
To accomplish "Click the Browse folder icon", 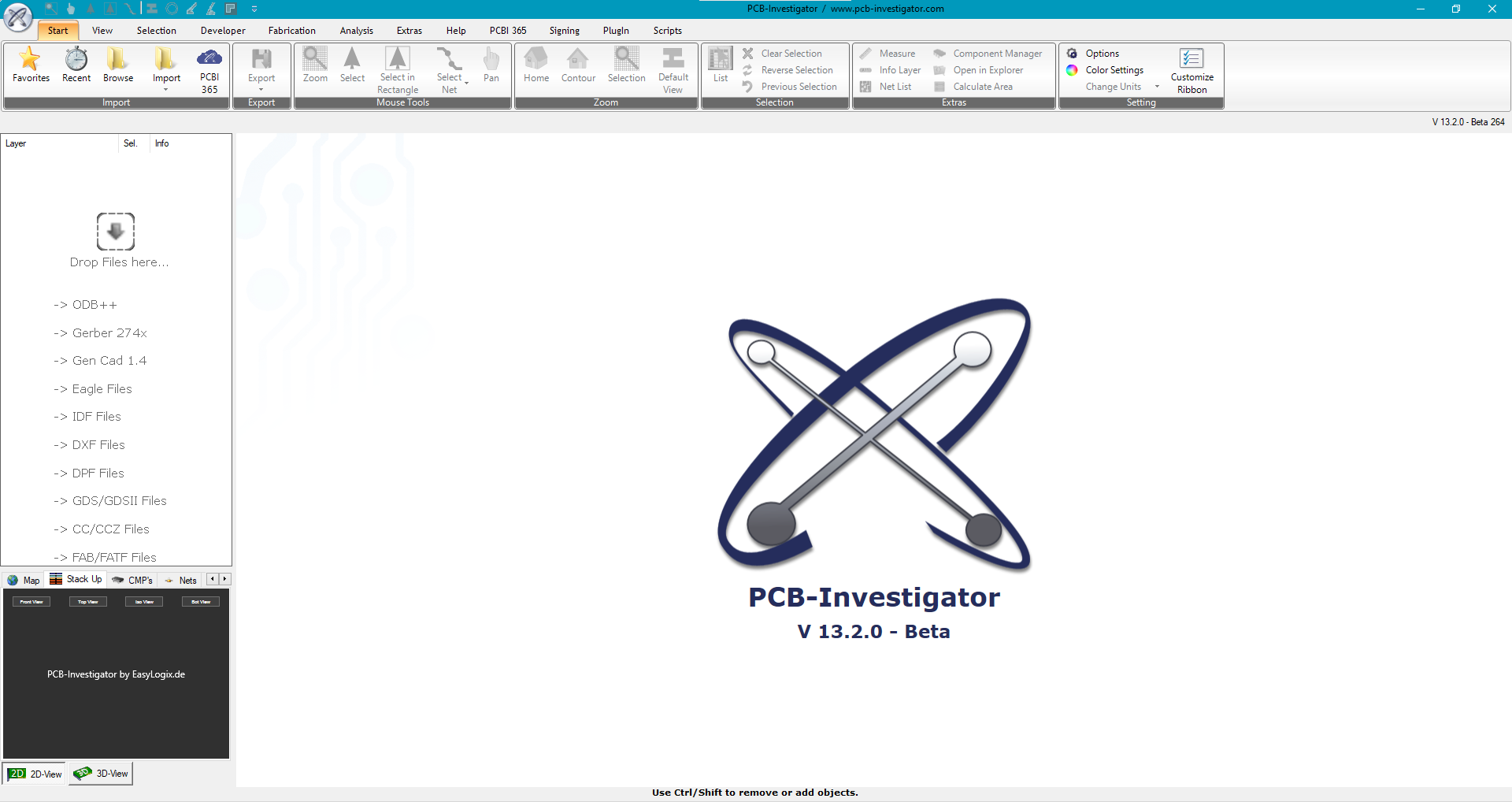I will 118,65.
